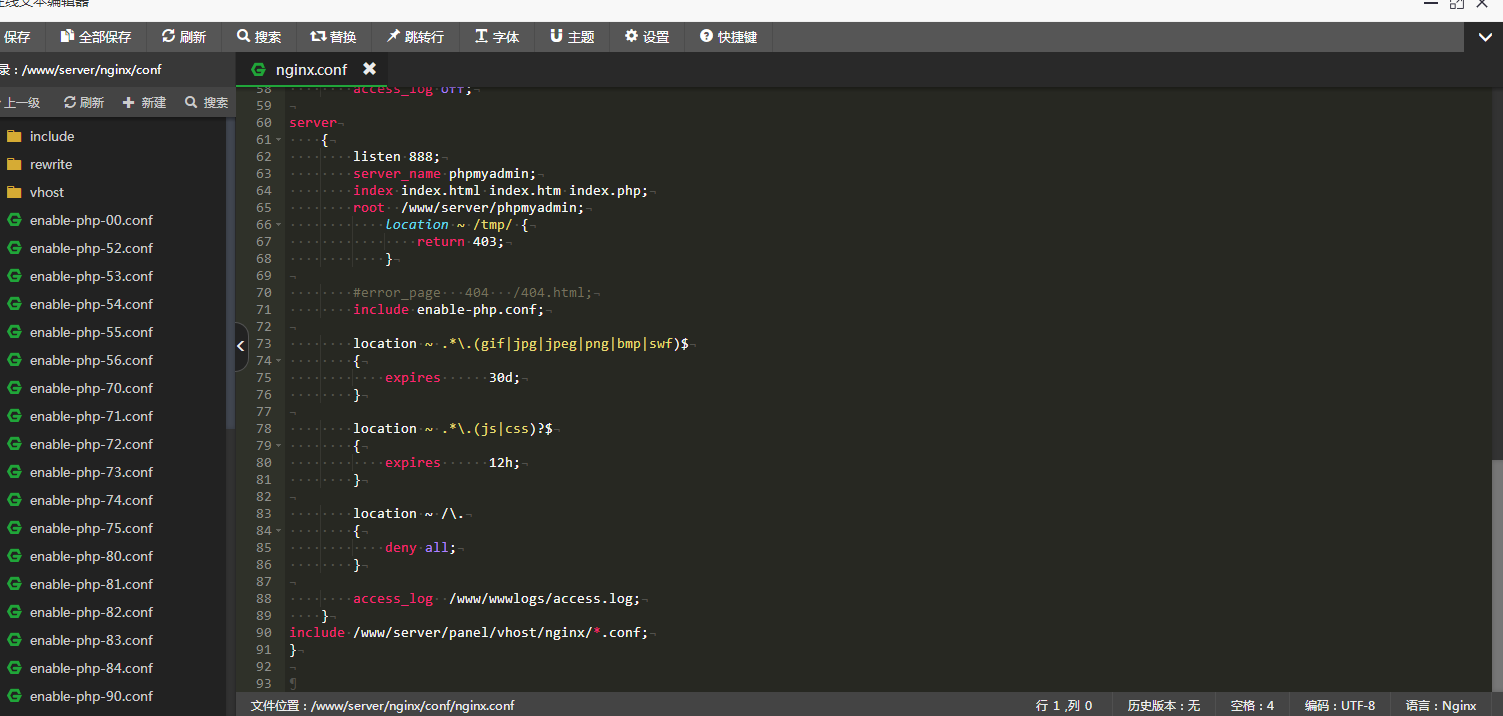This screenshot has height=716, width=1503.
Task: Click the folder icon beside include
Action: point(14,136)
